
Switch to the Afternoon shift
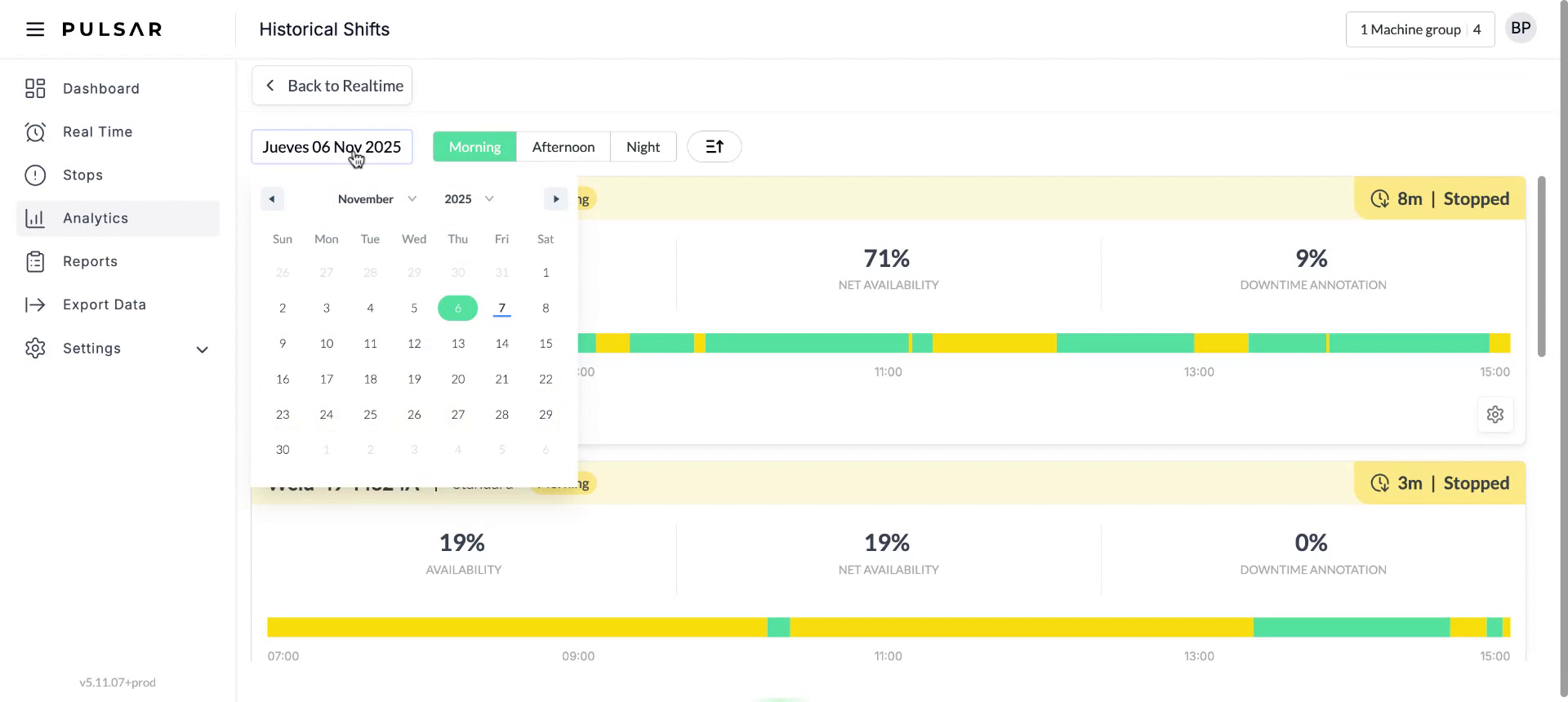pyautogui.click(x=563, y=147)
